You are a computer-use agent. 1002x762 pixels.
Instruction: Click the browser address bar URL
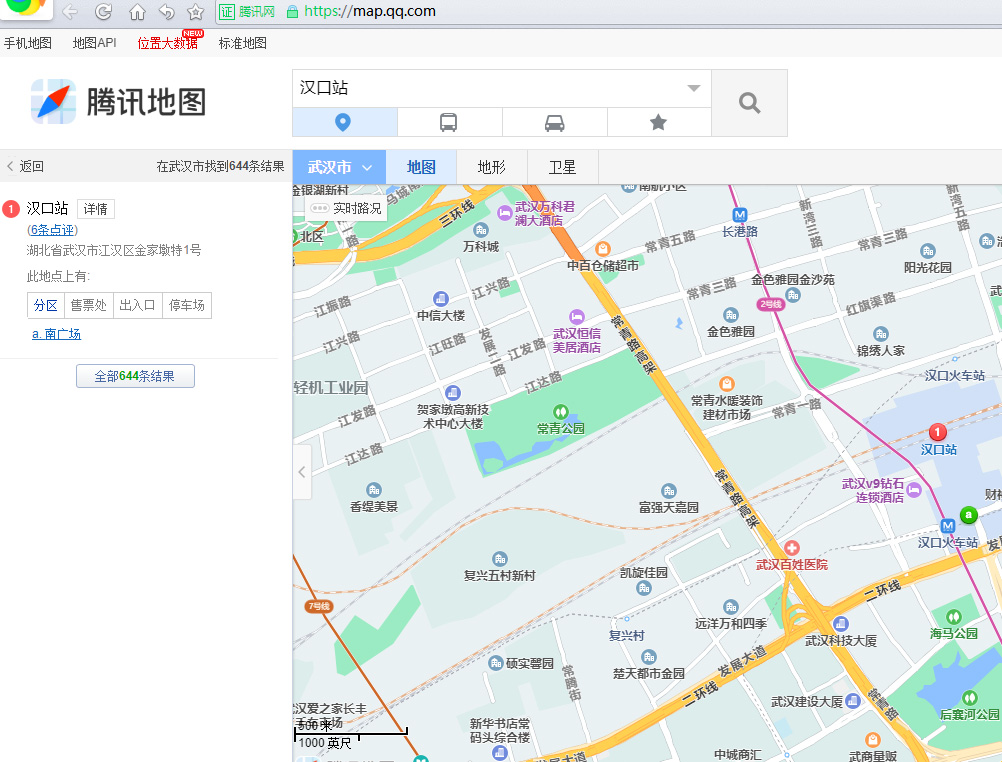click(370, 12)
